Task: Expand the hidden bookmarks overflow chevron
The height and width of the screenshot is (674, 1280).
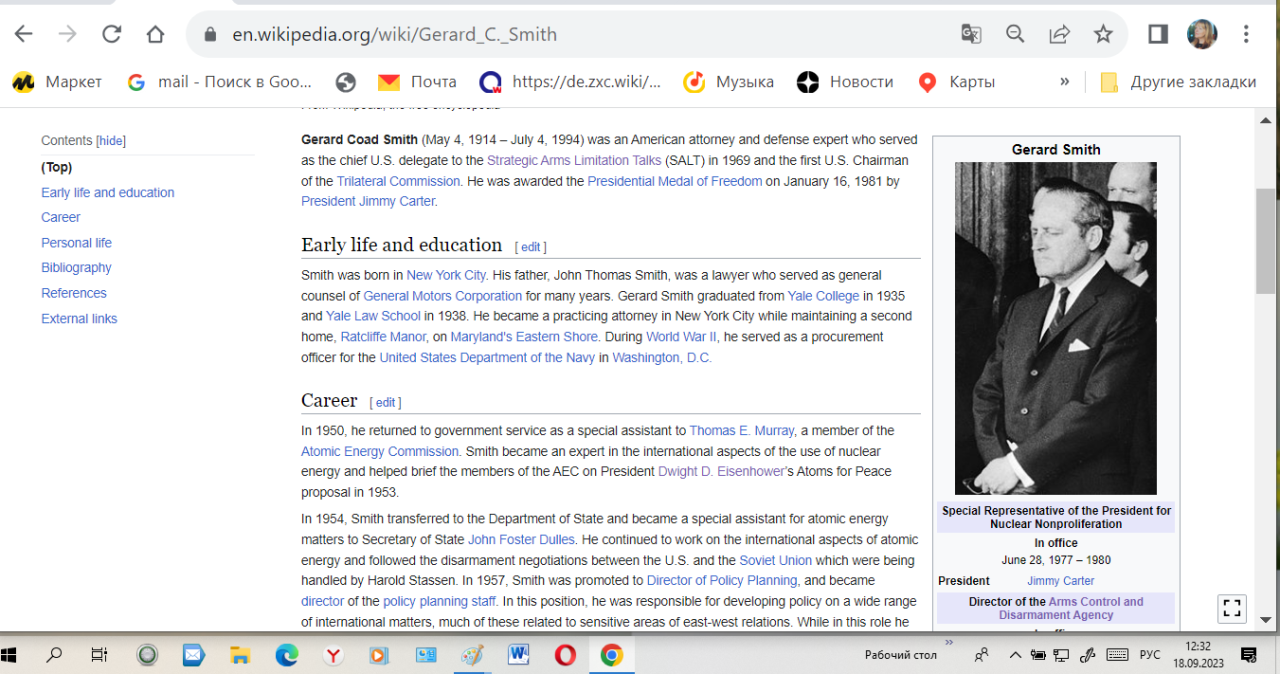Action: click(x=1065, y=82)
